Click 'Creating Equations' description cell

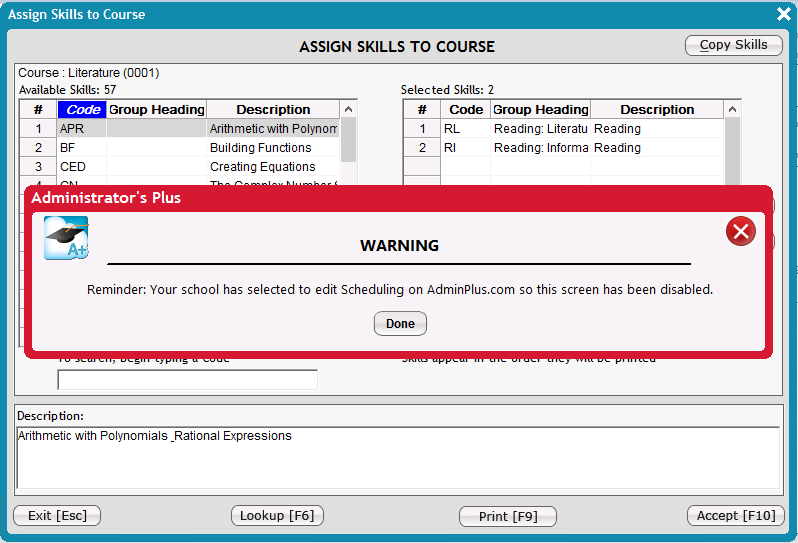click(x=273, y=166)
